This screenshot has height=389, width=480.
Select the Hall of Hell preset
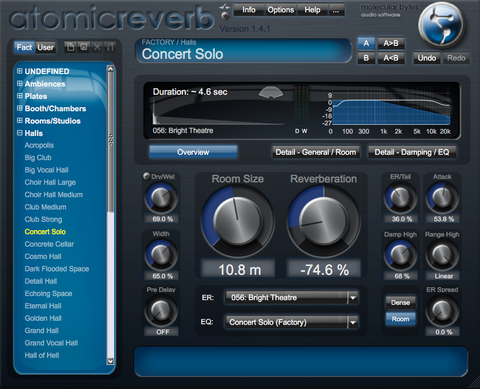coord(42,355)
